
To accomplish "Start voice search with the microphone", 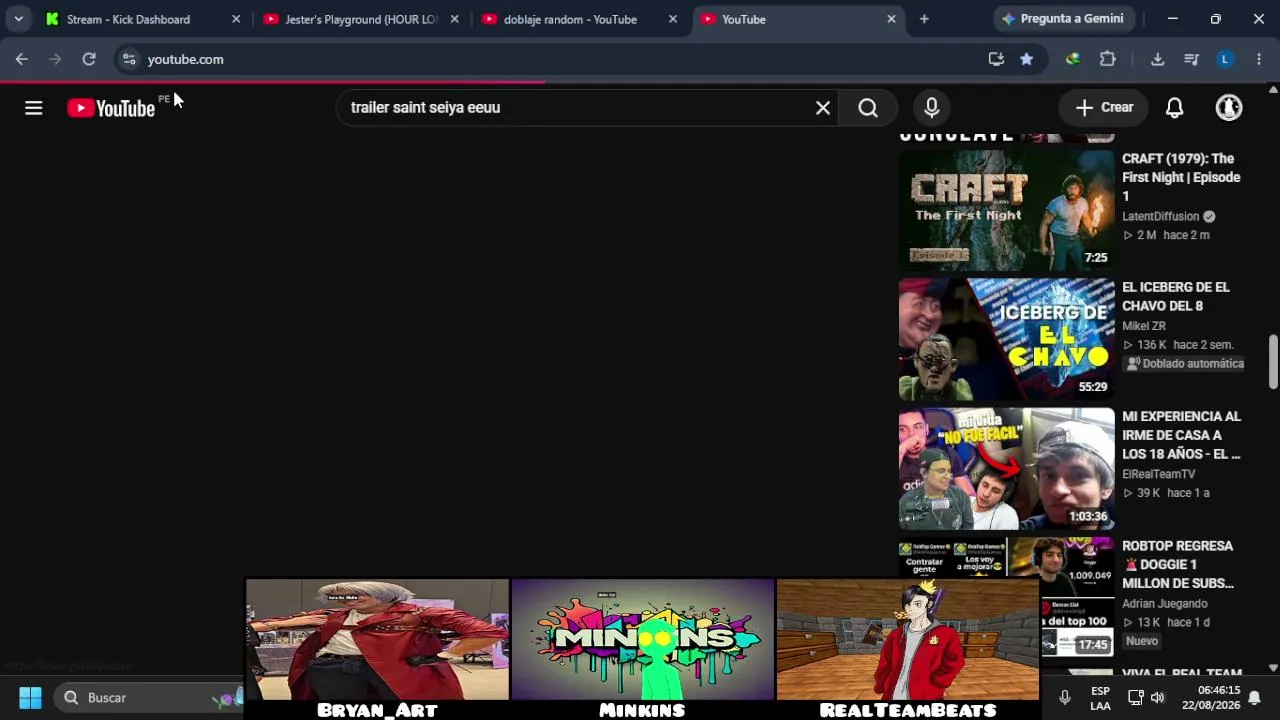I will pyautogui.click(x=932, y=108).
